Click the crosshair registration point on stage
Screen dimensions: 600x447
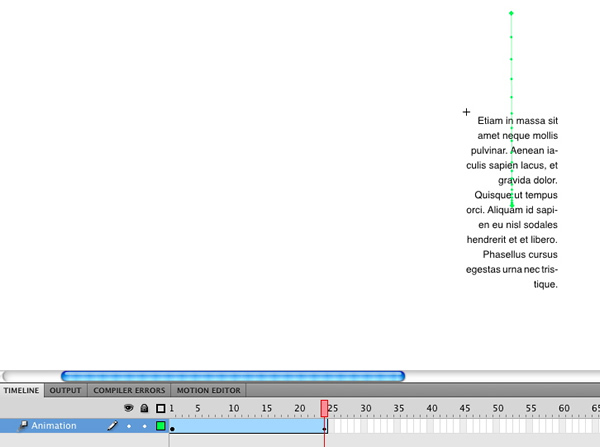pyautogui.click(x=466, y=112)
